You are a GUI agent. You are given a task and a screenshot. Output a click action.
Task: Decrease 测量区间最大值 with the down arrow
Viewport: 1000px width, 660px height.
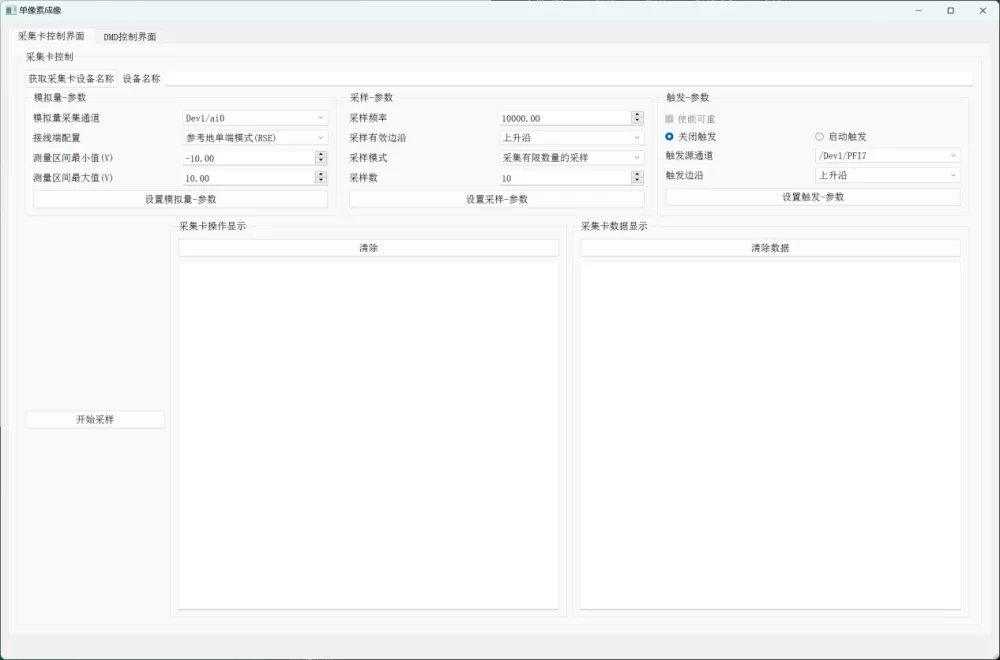[321, 181]
